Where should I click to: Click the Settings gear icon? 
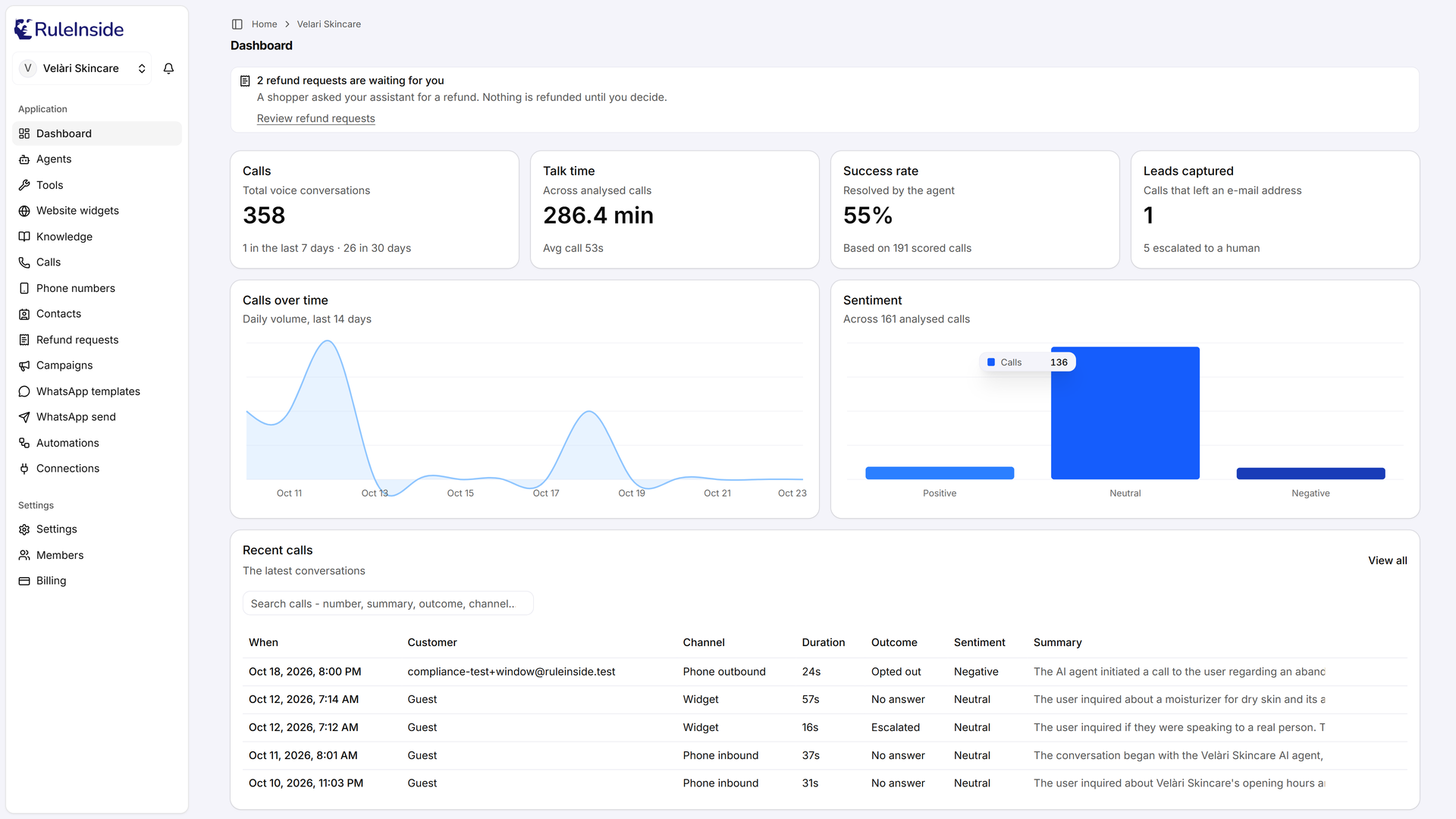[24, 529]
